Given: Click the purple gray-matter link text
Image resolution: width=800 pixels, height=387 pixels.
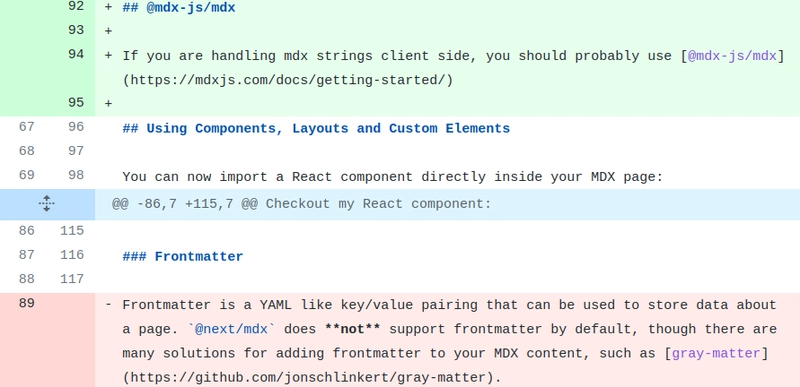Looking at the screenshot, I should [x=716, y=353].
